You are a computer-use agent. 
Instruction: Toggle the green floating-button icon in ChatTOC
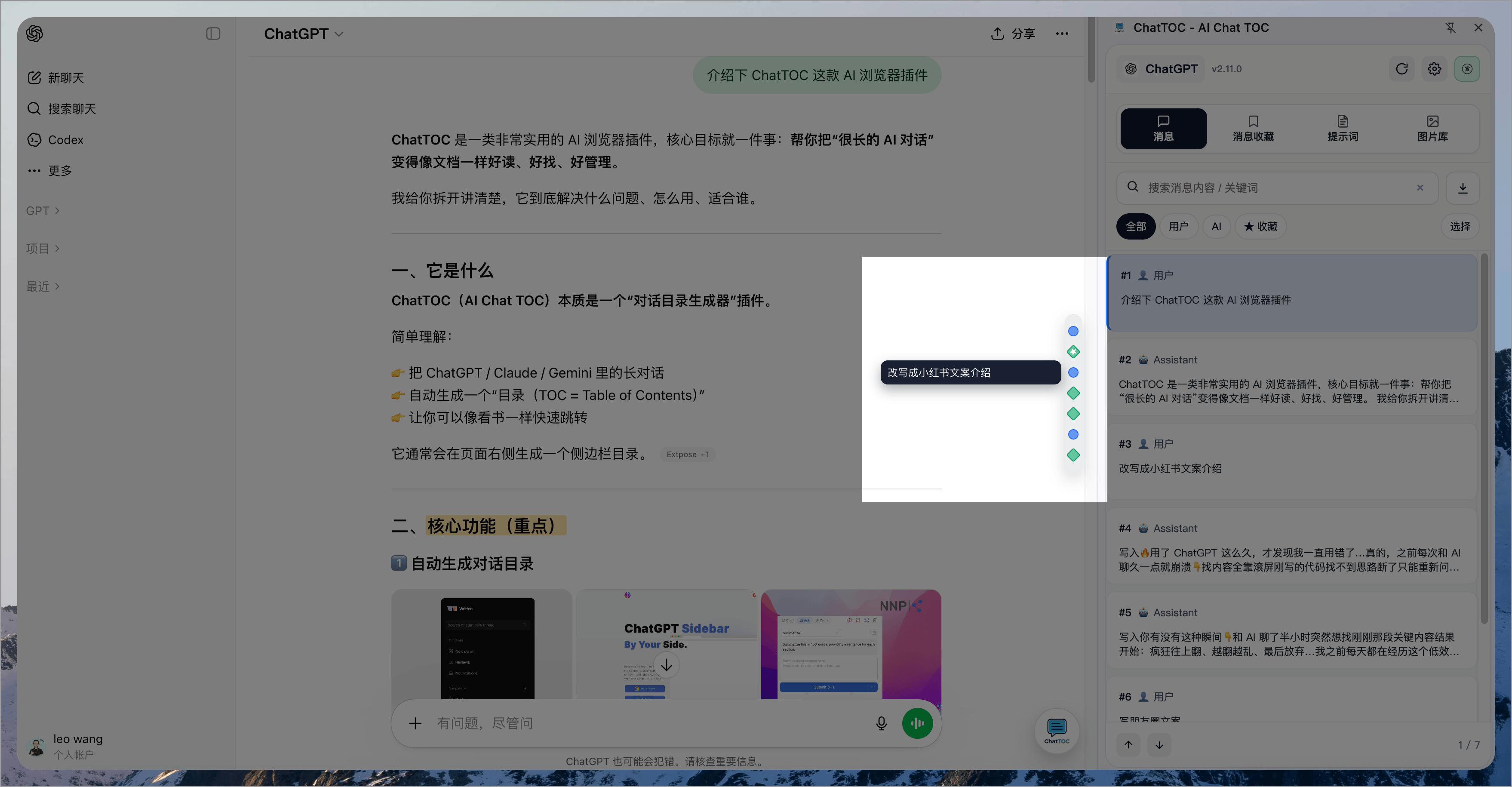click(1467, 69)
